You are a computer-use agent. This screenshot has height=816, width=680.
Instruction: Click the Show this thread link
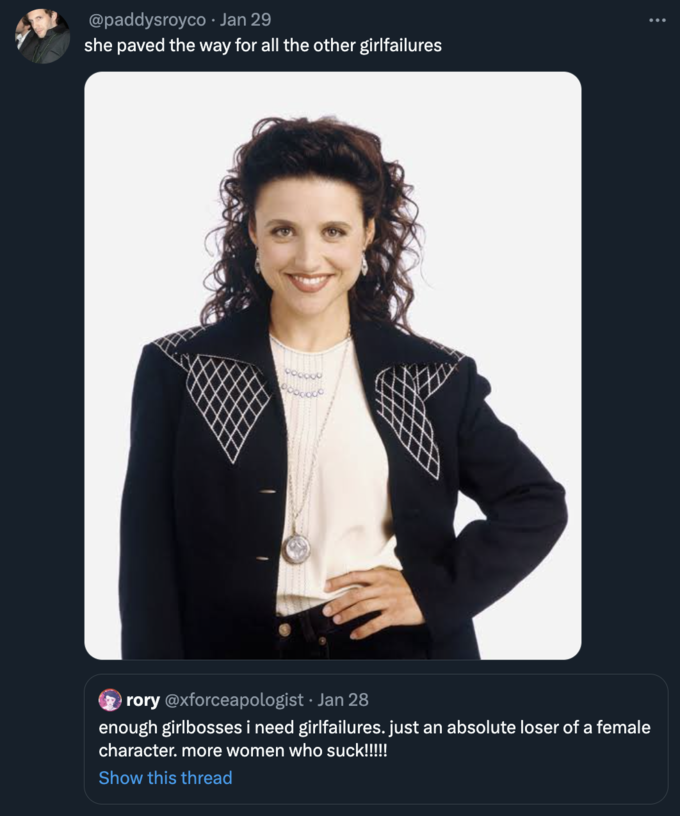click(x=165, y=778)
